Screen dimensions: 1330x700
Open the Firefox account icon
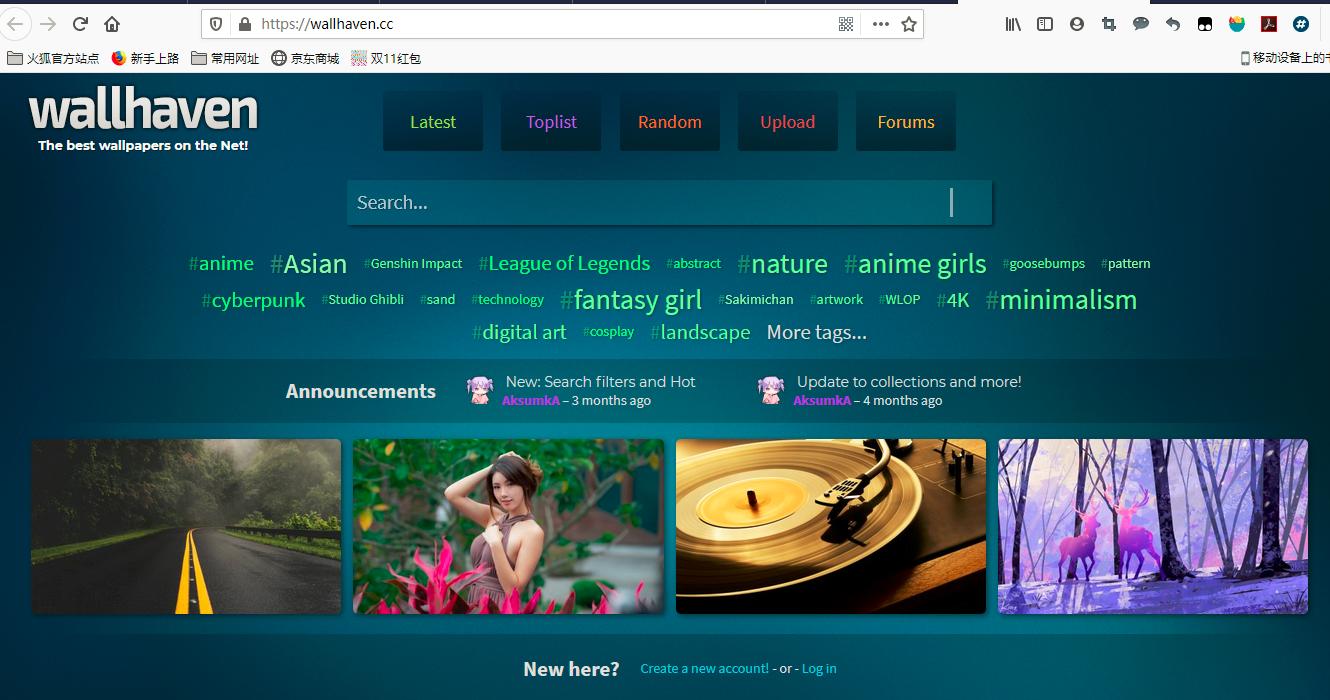(1077, 24)
